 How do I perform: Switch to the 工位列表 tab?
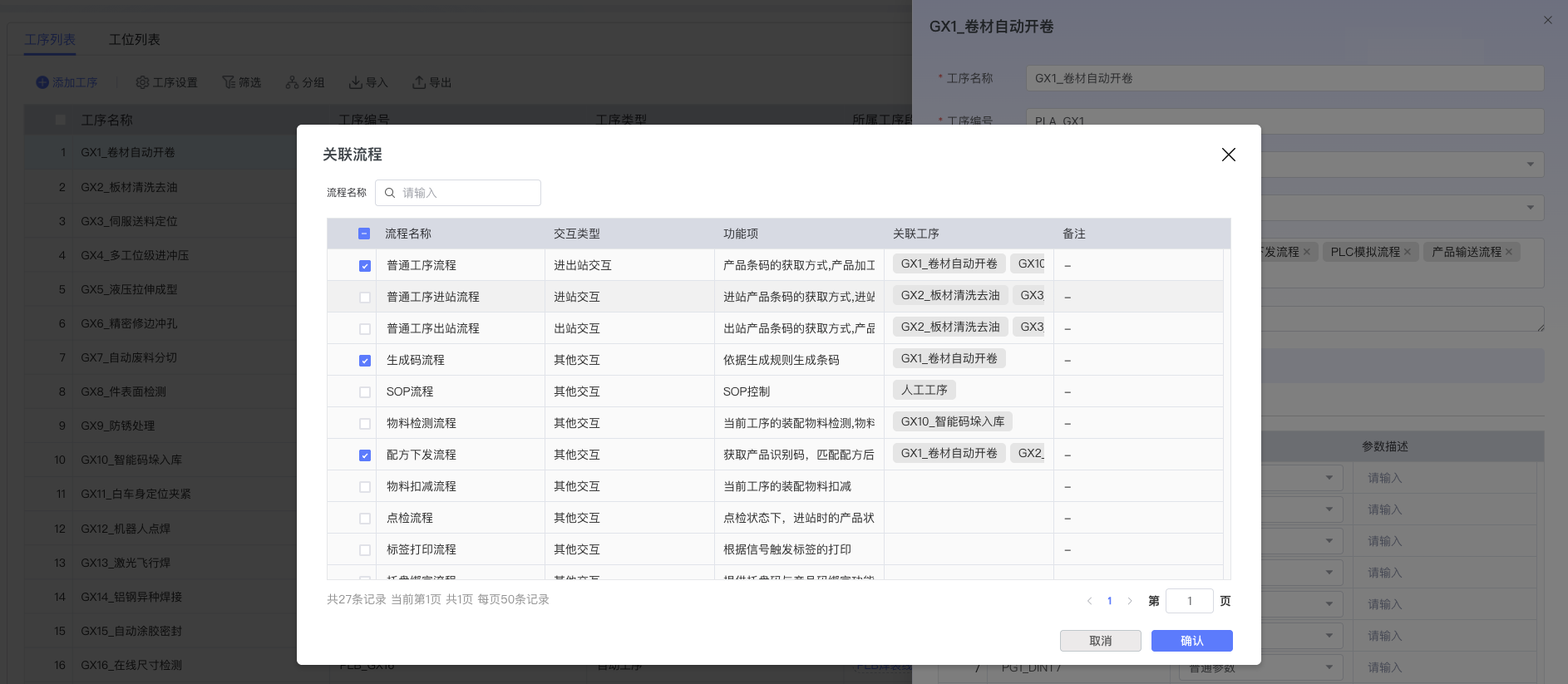click(x=134, y=40)
